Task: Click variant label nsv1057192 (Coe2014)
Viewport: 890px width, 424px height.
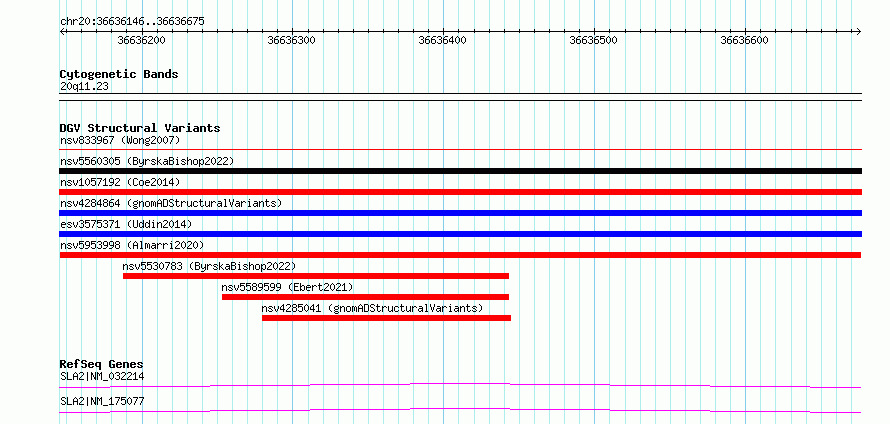Action: coord(120,182)
